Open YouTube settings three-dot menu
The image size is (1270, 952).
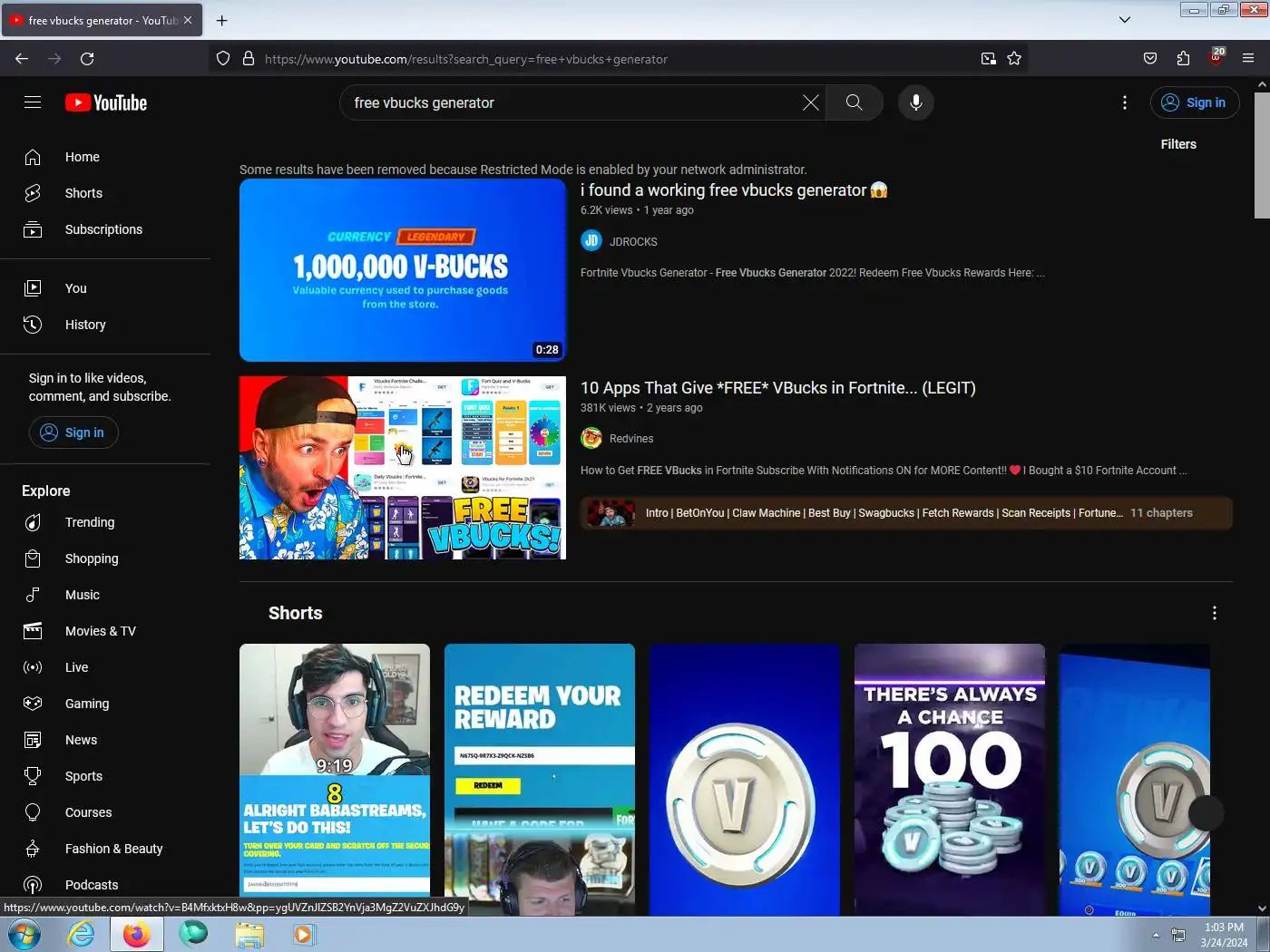1125,102
